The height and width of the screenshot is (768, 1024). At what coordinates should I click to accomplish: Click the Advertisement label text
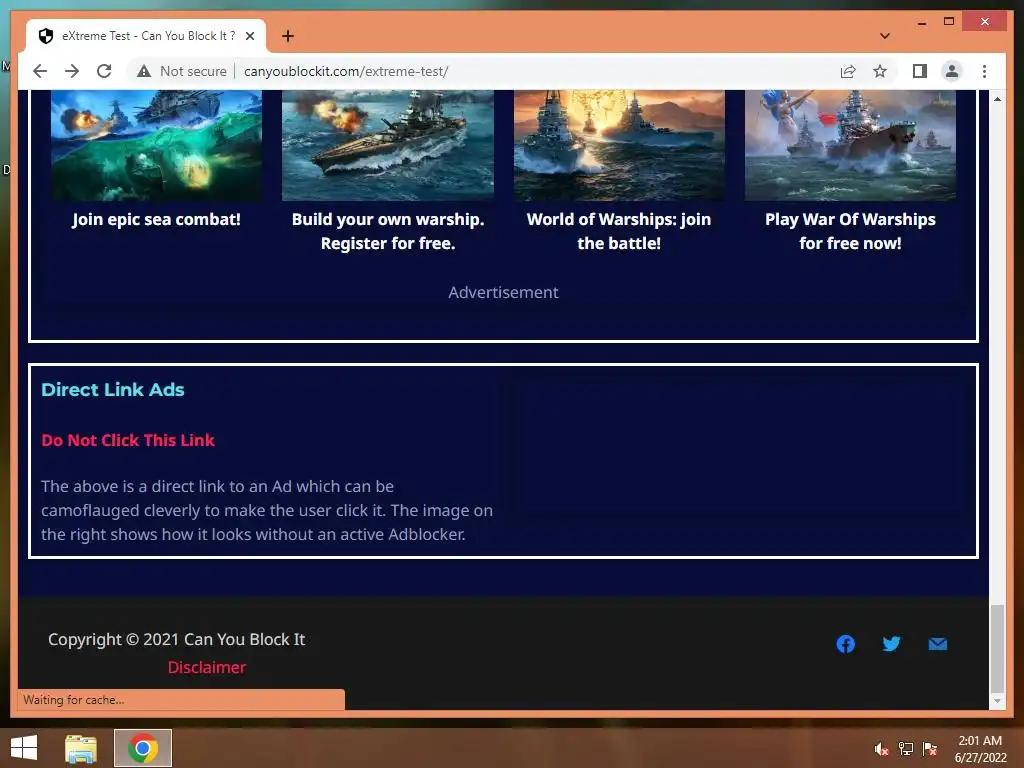[504, 293]
